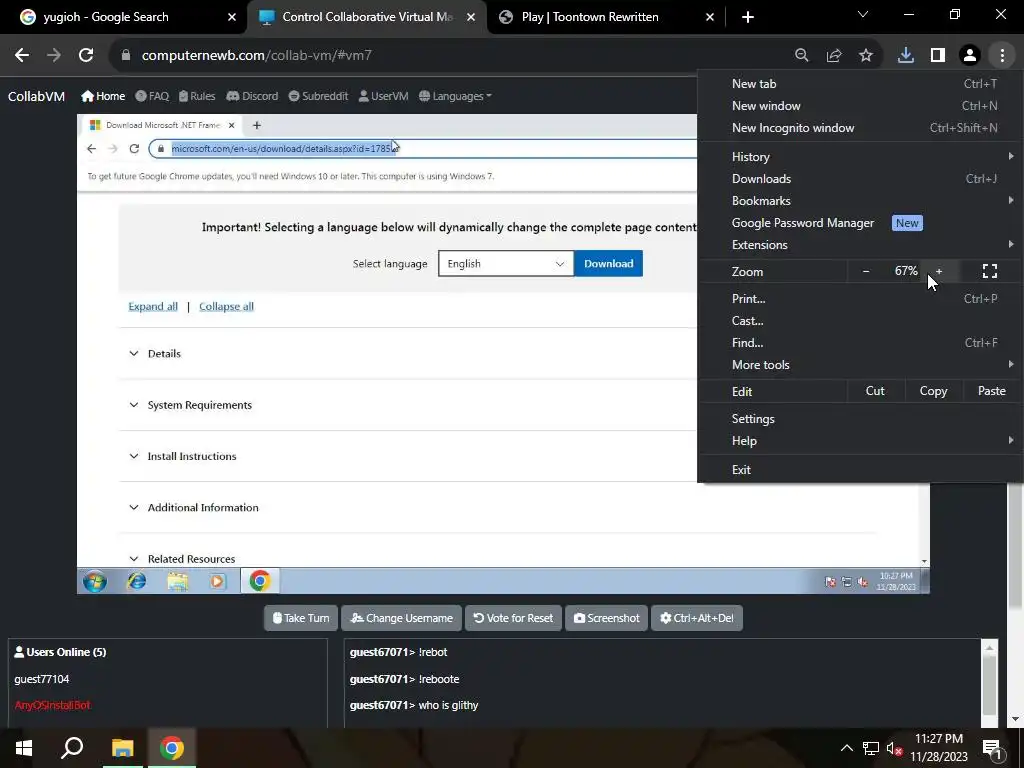This screenshot has width=1024, height=768.
Task: Open the tab search chevron
Action: click(x=863, y=14)
